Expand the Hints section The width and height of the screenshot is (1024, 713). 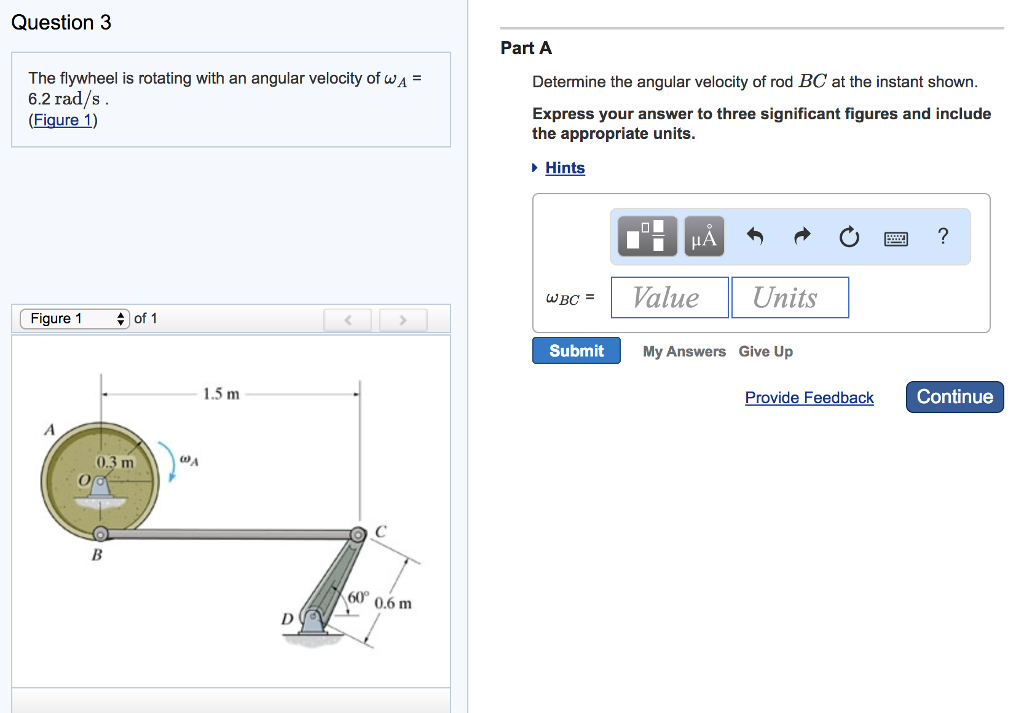coord(566,167)
